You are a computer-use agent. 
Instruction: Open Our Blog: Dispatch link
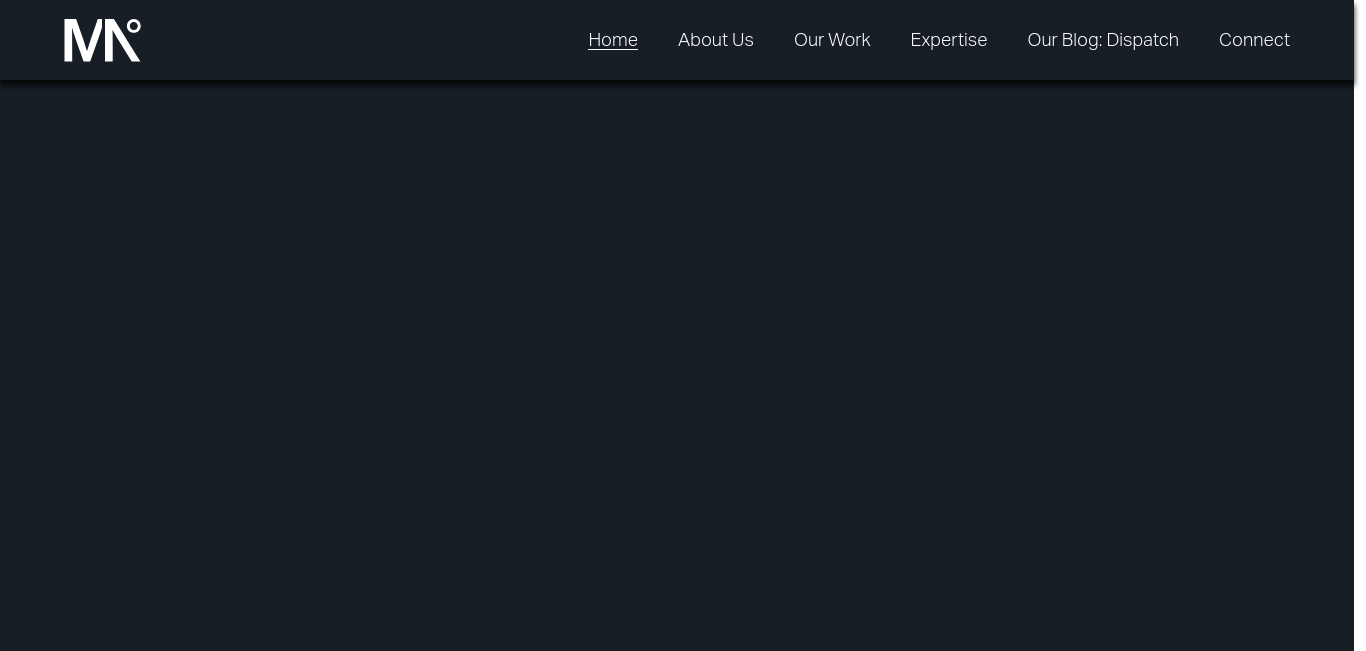1103,40
